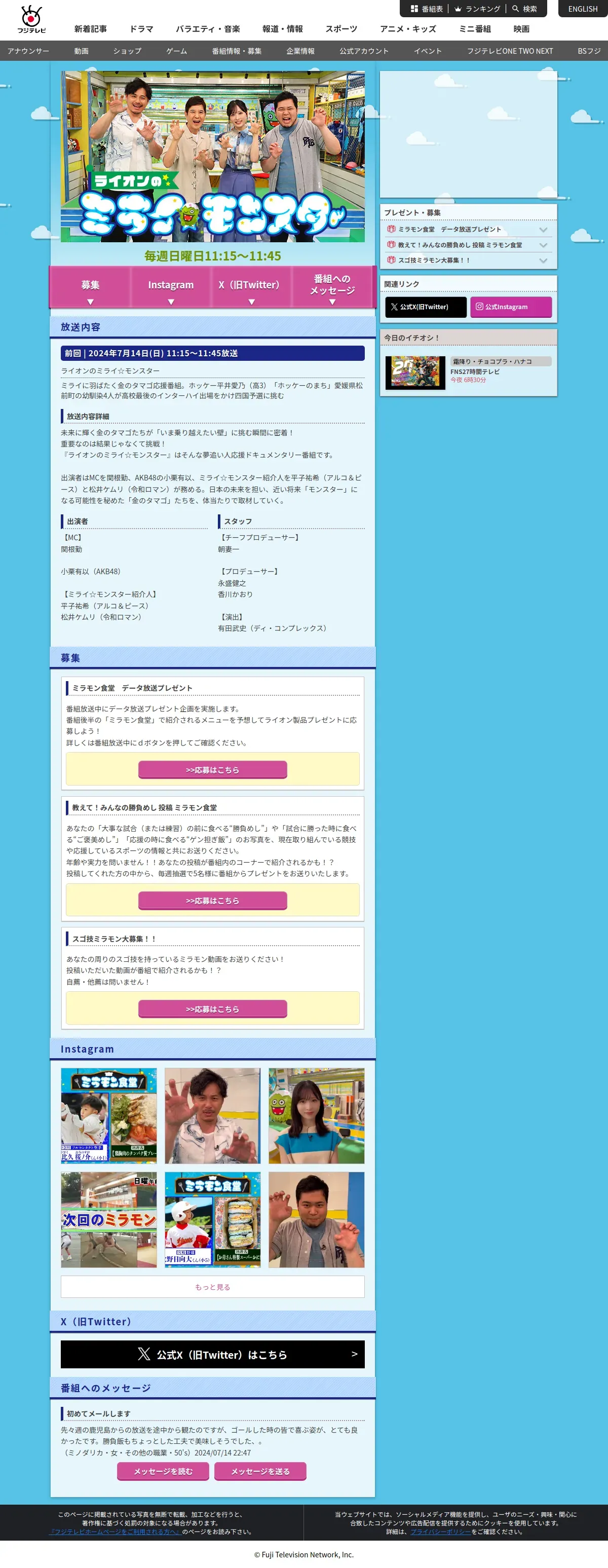The height and width of the screenshot is (1568, 608).
Task: Open ミラモン食堂 baseball player Instagram post
Action: (x=212, y=1220)
